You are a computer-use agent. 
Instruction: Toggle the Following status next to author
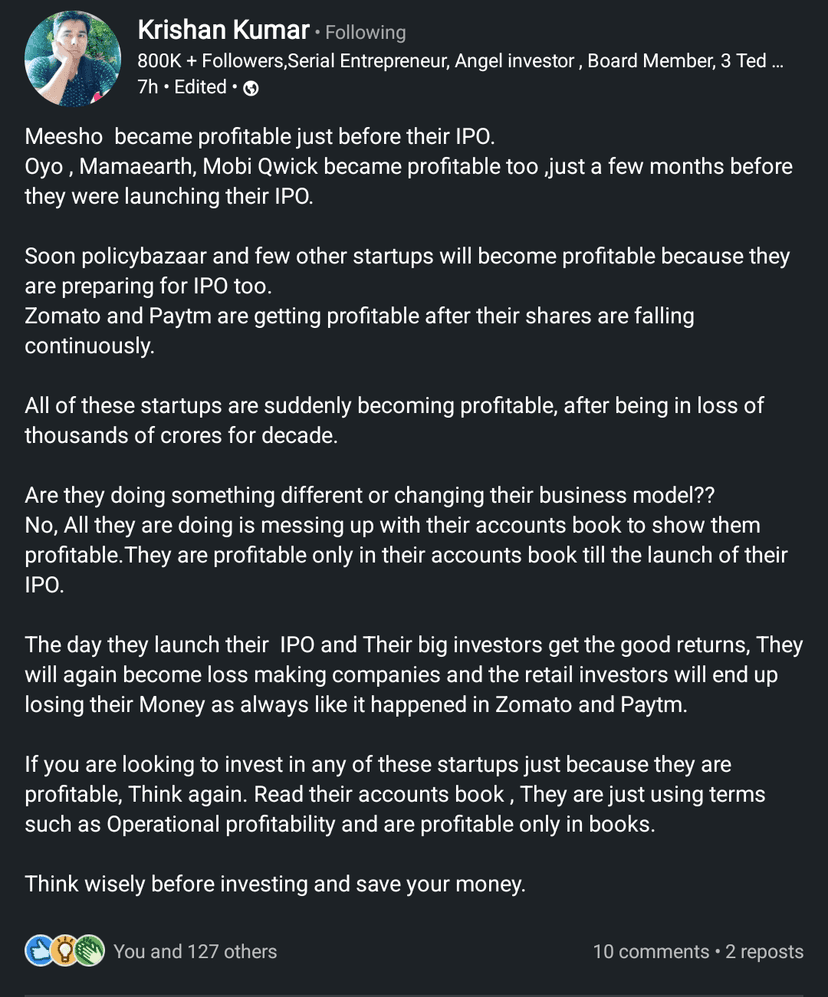point(366,33)
